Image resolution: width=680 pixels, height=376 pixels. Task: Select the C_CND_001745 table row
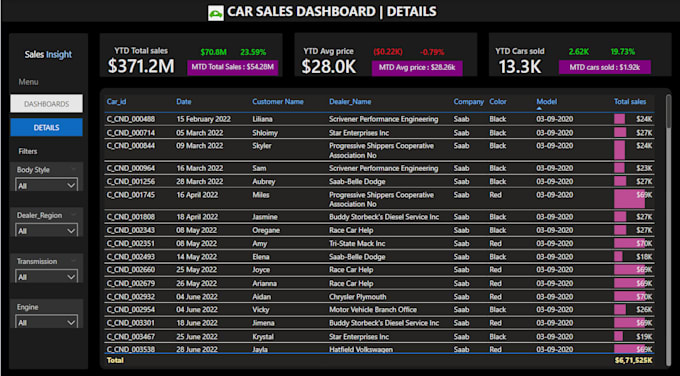pyautogui.click(x=379, y=199)
